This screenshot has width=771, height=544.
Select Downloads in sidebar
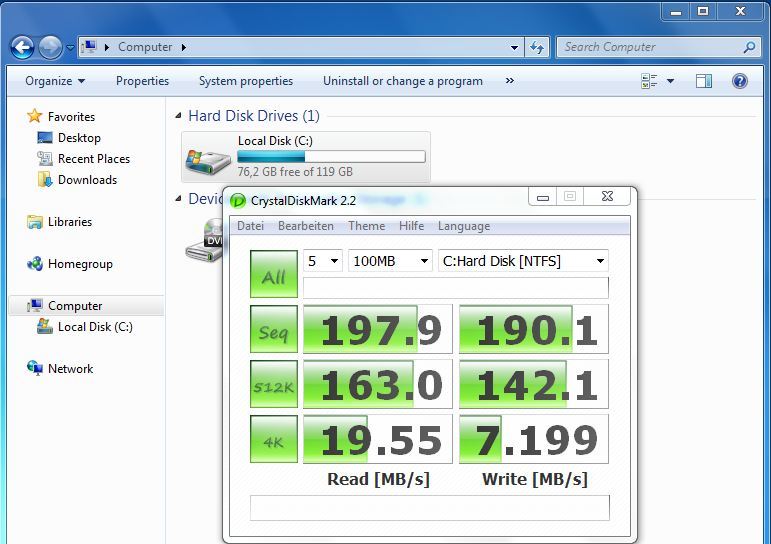pos(88,180)
